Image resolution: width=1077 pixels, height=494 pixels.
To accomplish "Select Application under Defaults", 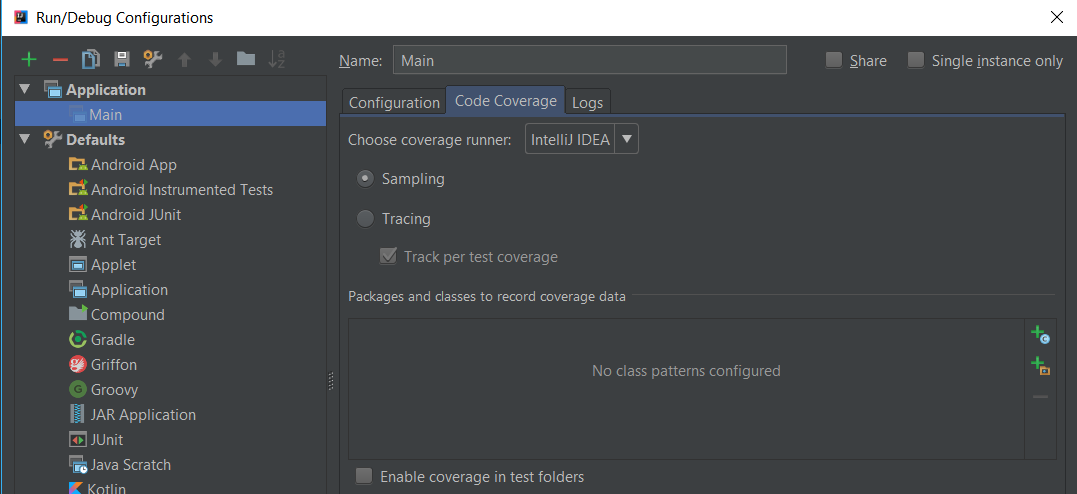I will (129, 290).
